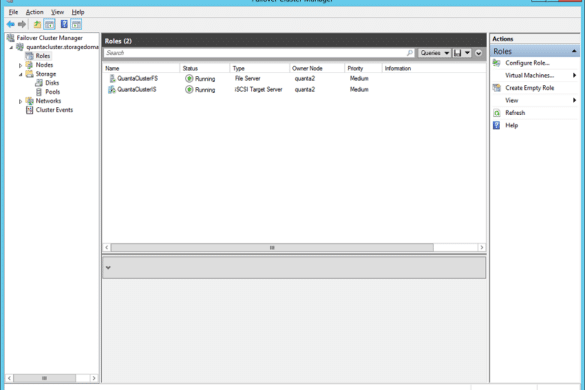Image resolution: width=585 pixels, height=390 pixels.
Task: Sort by the Owner Node column header
Action: (x=317, y=68)
